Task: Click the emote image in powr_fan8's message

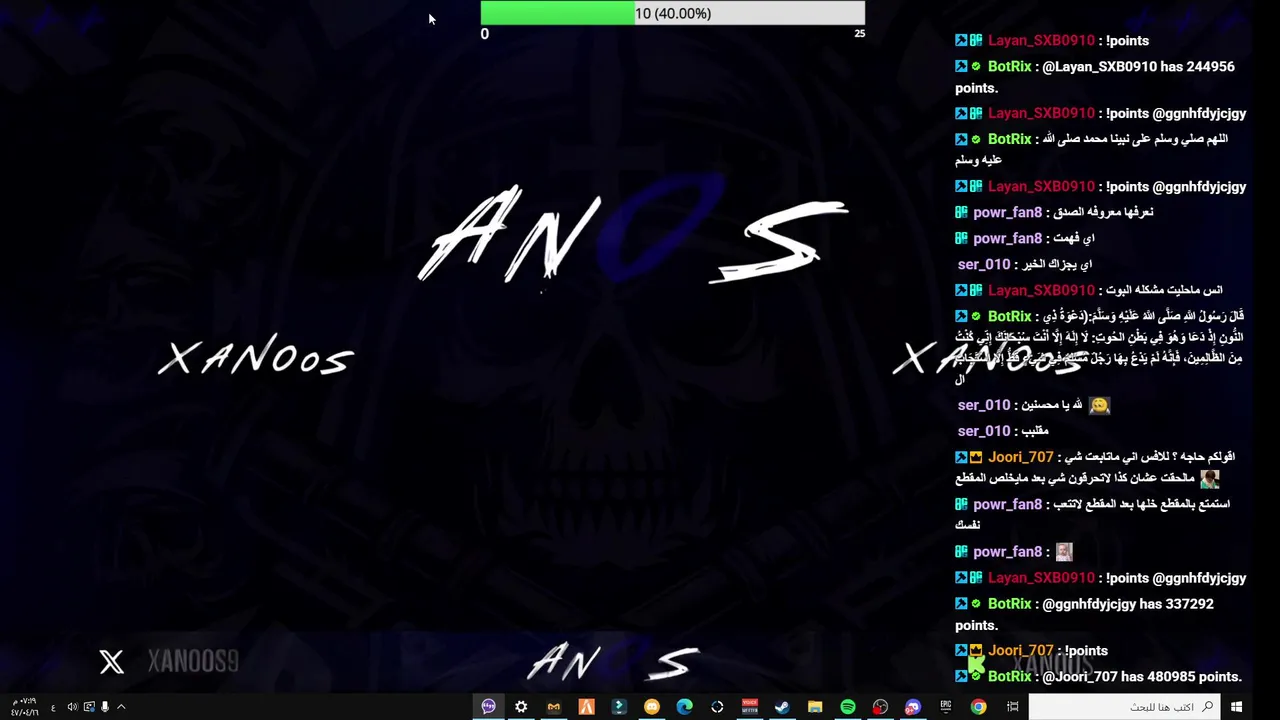Action: point(1064,551)
